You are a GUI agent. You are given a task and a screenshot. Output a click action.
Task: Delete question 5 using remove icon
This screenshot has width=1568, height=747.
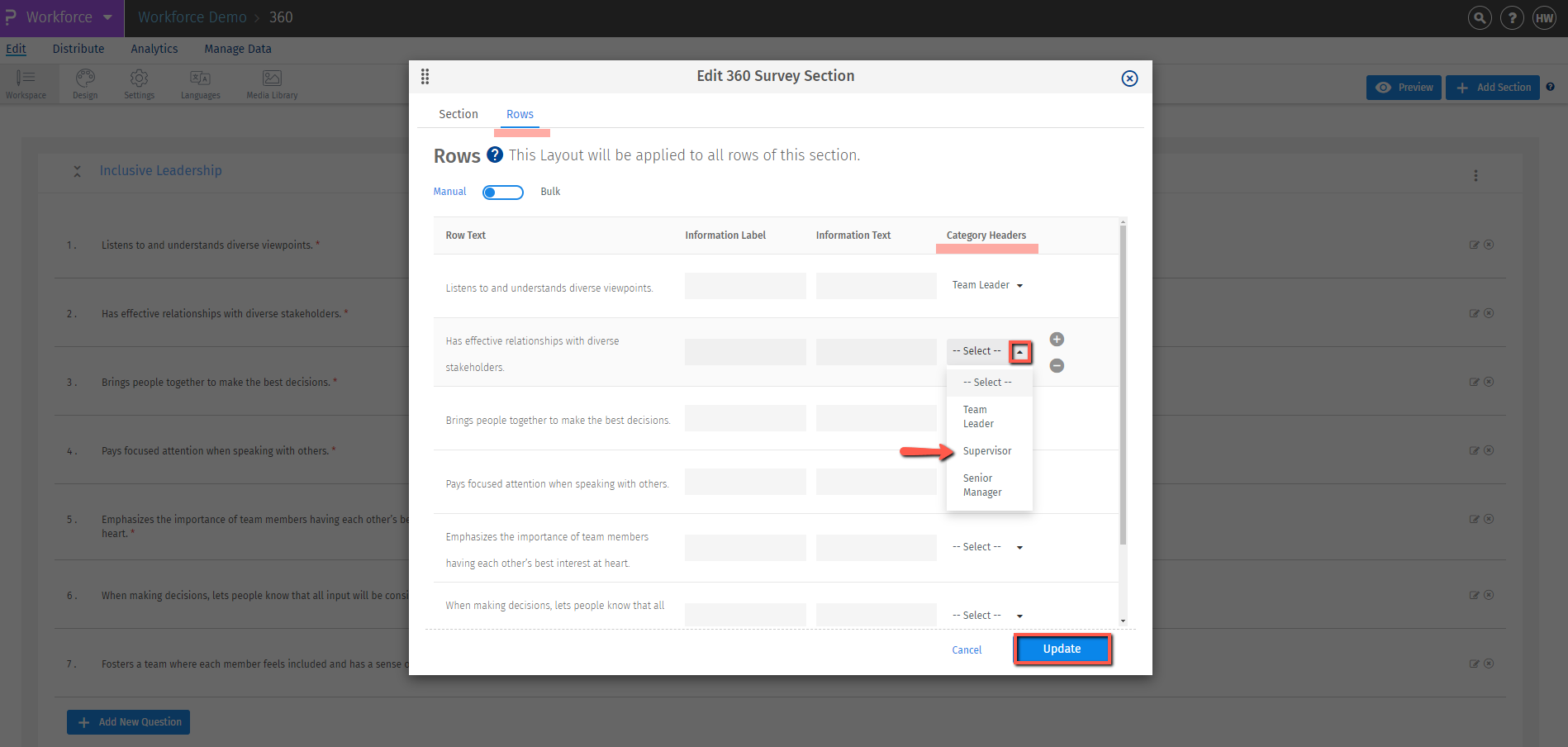1489,519
